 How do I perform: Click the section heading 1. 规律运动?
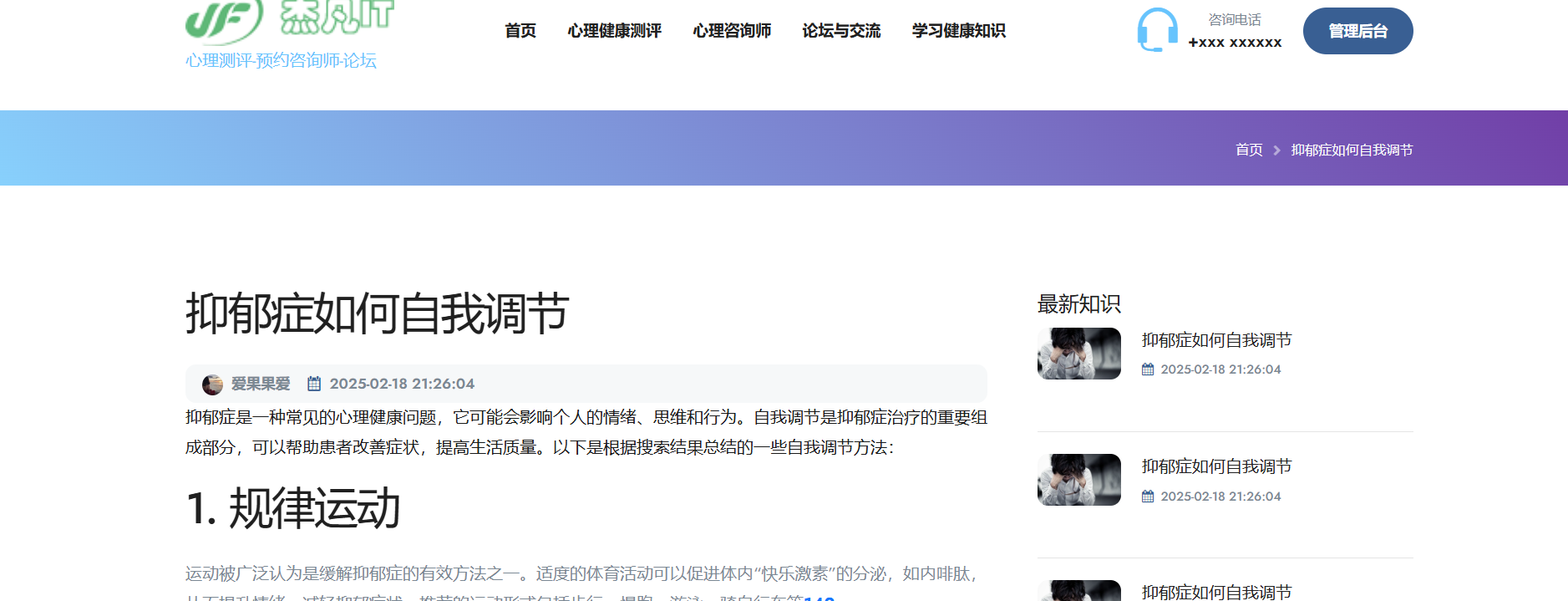[x=293, y=507]
